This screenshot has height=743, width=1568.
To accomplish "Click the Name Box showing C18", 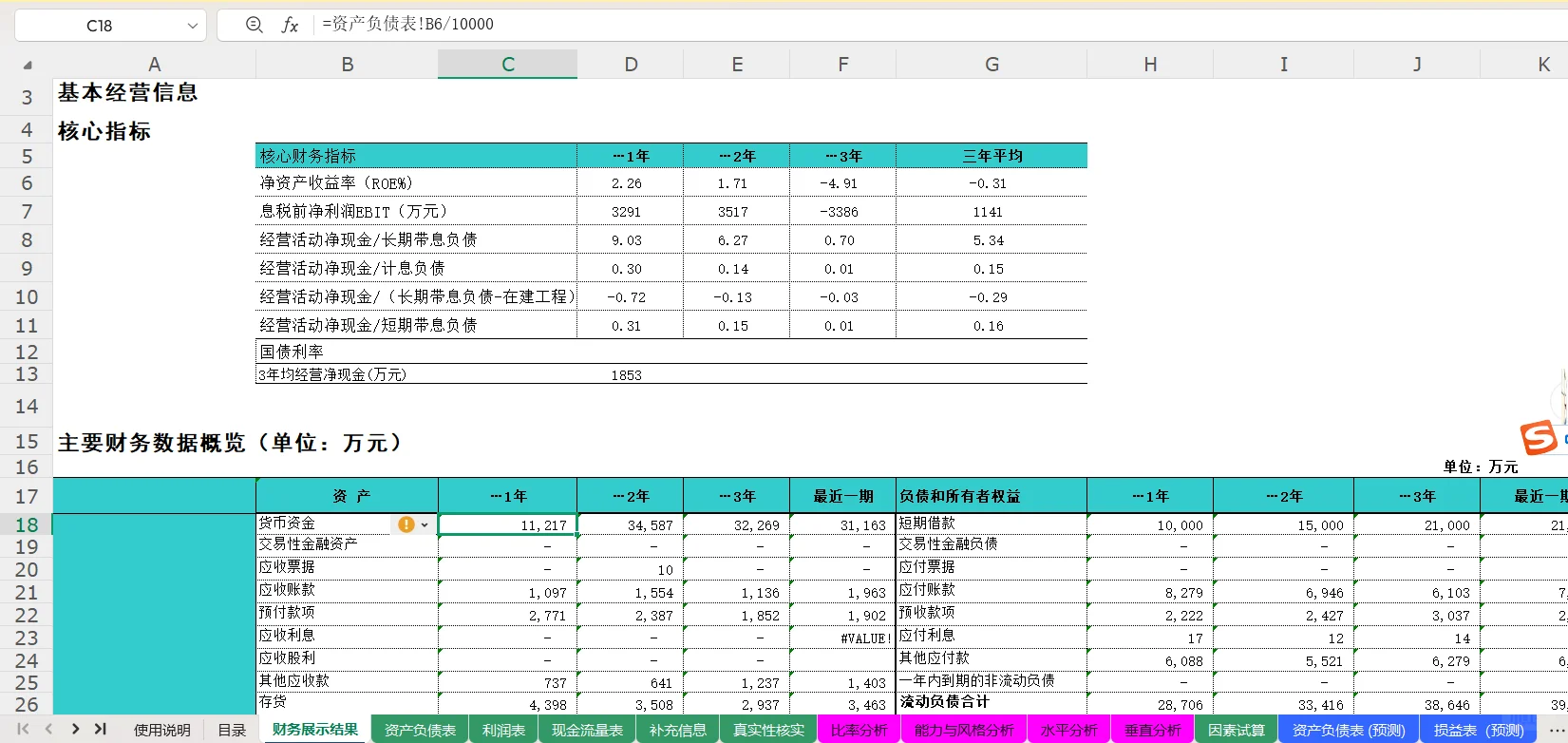I will click(x=99, y=26).
